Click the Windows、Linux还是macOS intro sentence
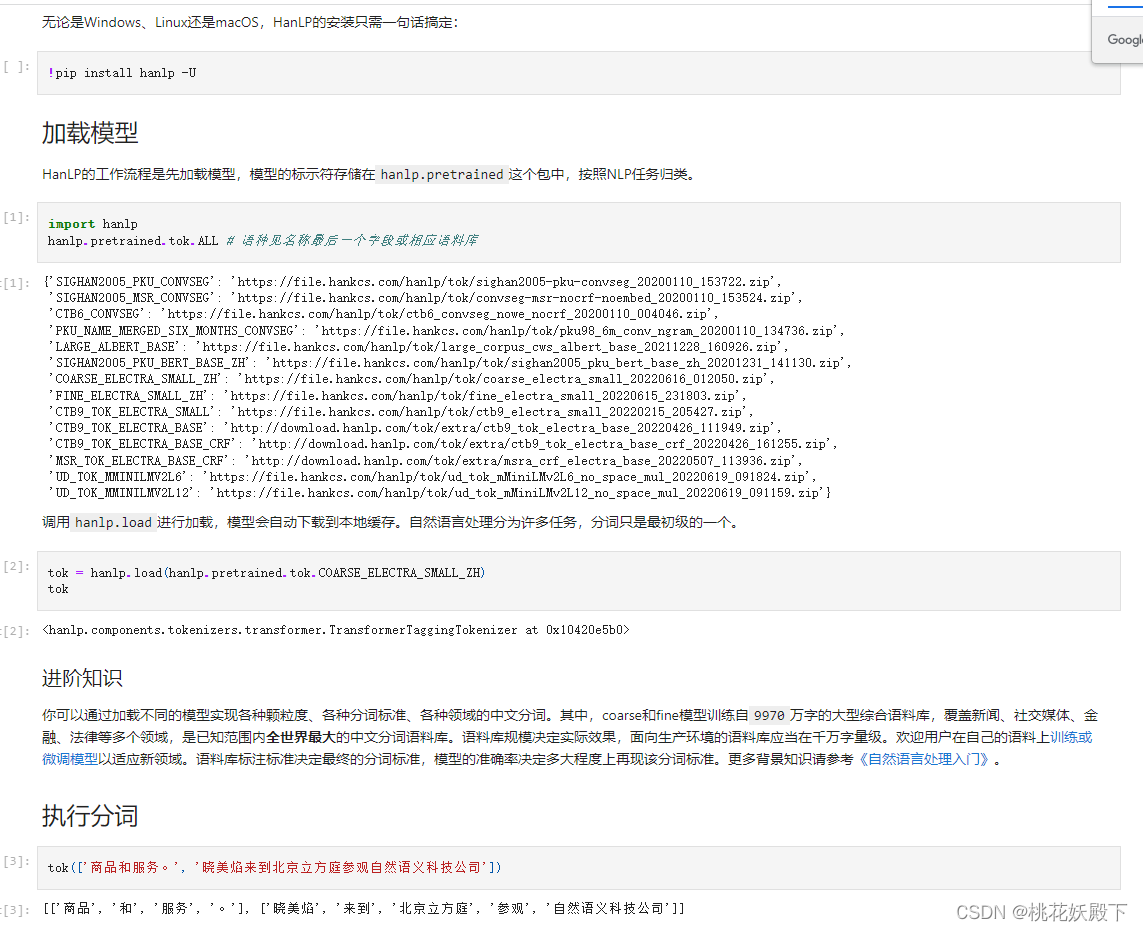Screen dimensions: 1143x931 tap(250, 23)
